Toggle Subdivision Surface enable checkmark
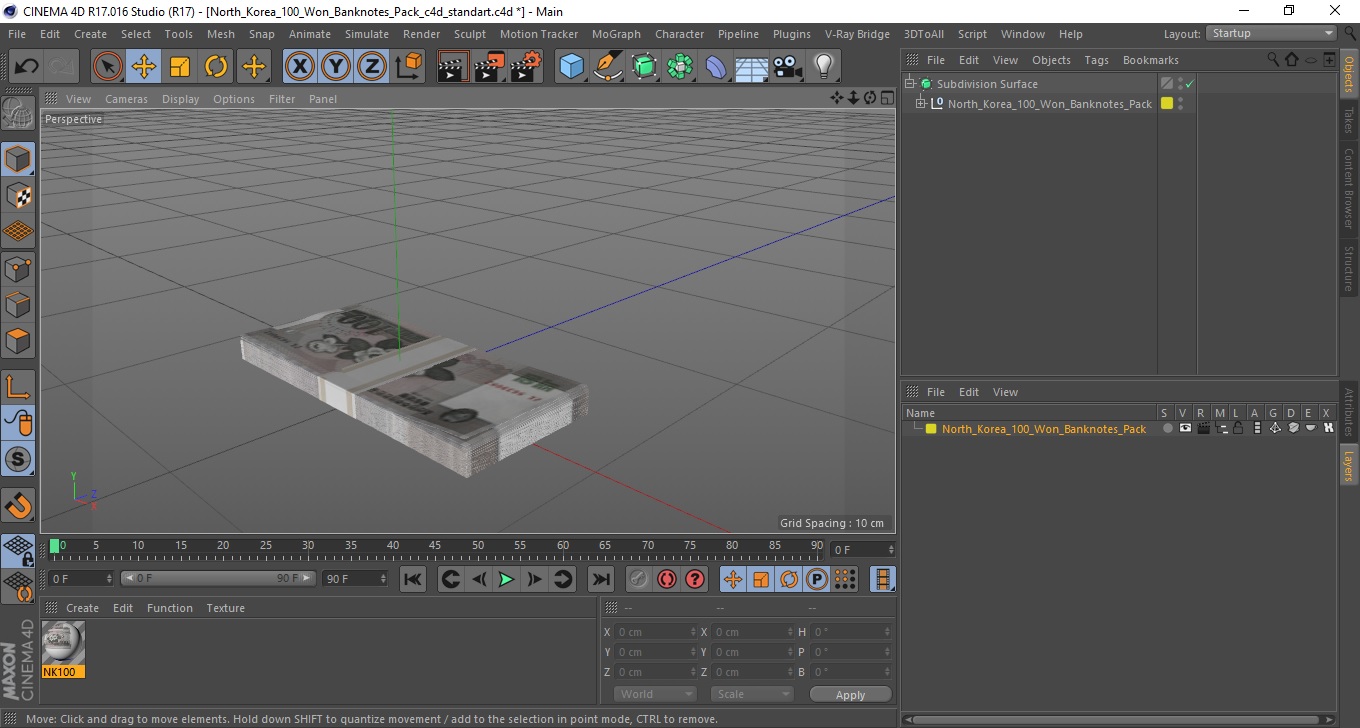The image size is (1360, 728). pyautogui.click(x=1190, y=84)
